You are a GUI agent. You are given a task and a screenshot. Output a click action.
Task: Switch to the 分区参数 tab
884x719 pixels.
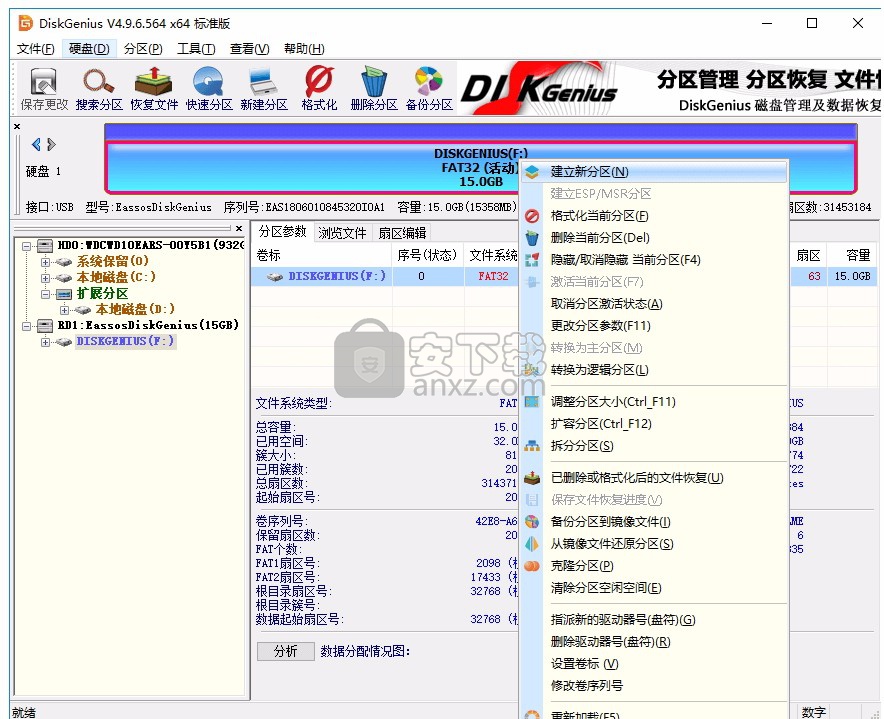[x=282, y=231]
